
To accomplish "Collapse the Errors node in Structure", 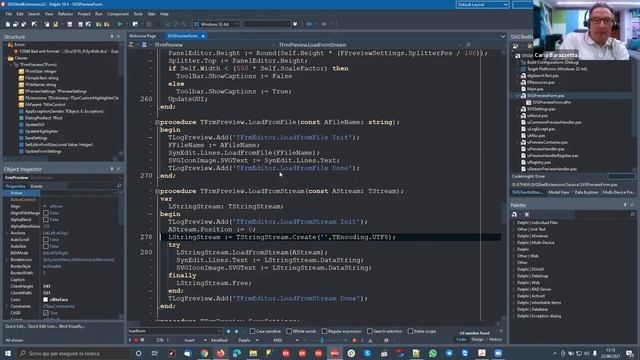I will [x=5, y=44].
